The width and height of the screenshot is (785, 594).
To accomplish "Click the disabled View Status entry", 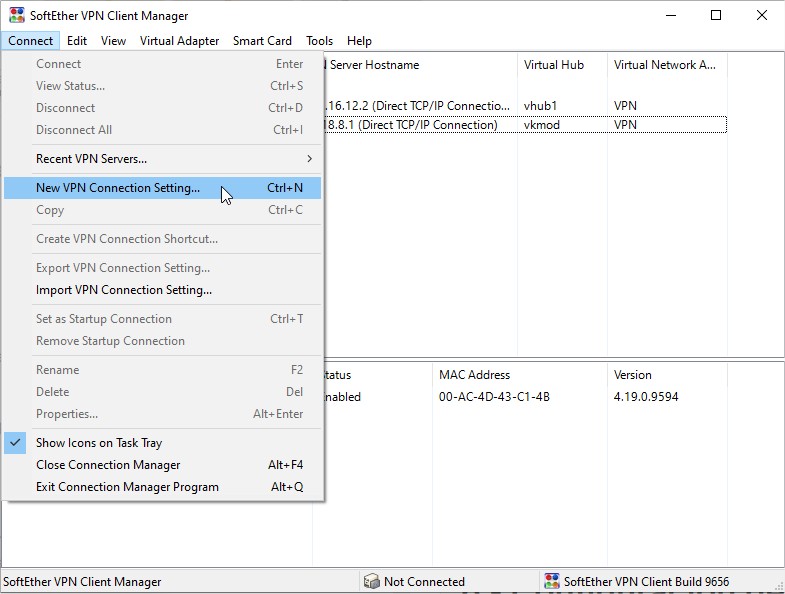I will click(163, 86).
